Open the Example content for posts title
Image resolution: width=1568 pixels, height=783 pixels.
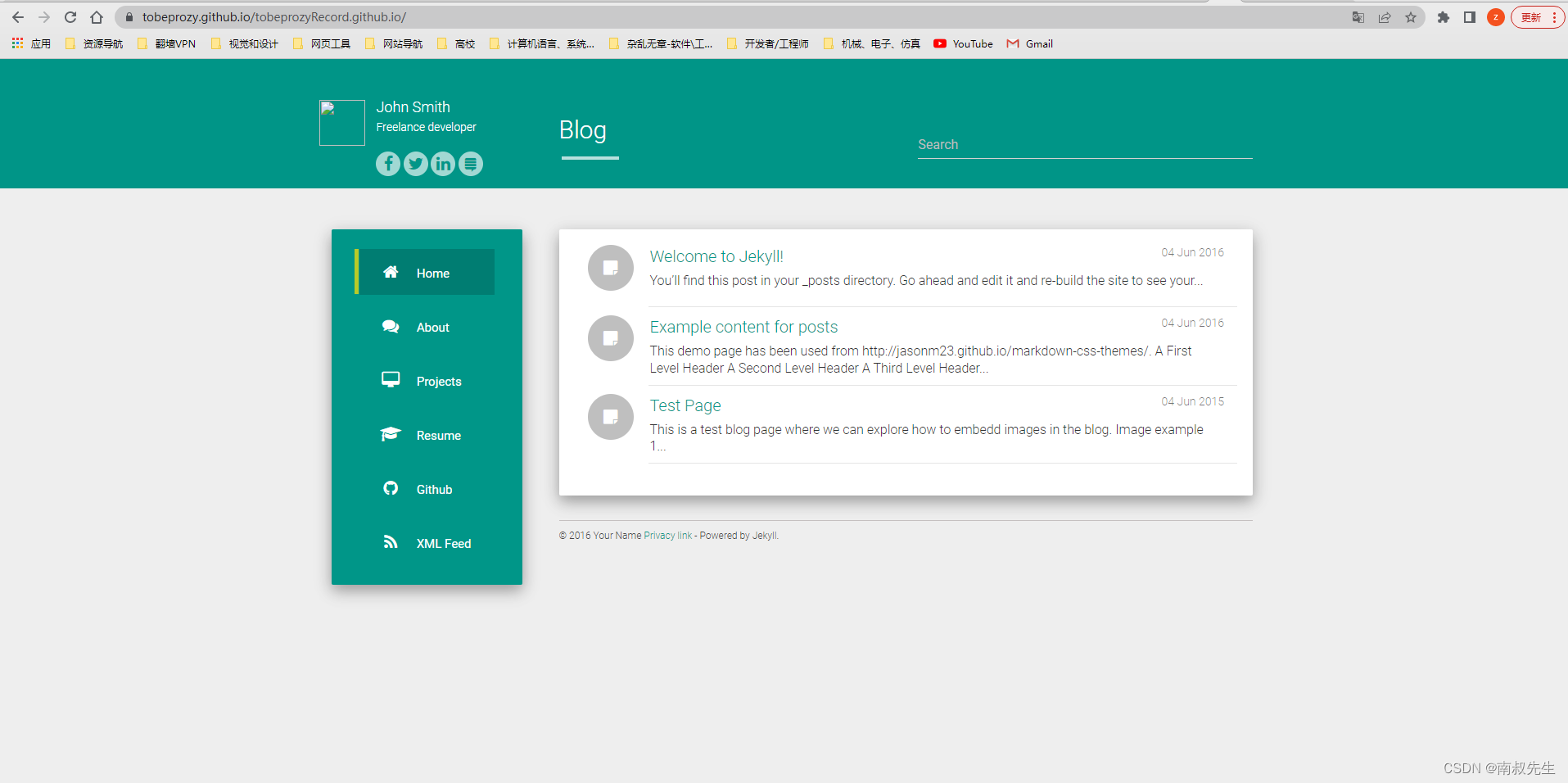pyautogui.click(x=743, y=327)
